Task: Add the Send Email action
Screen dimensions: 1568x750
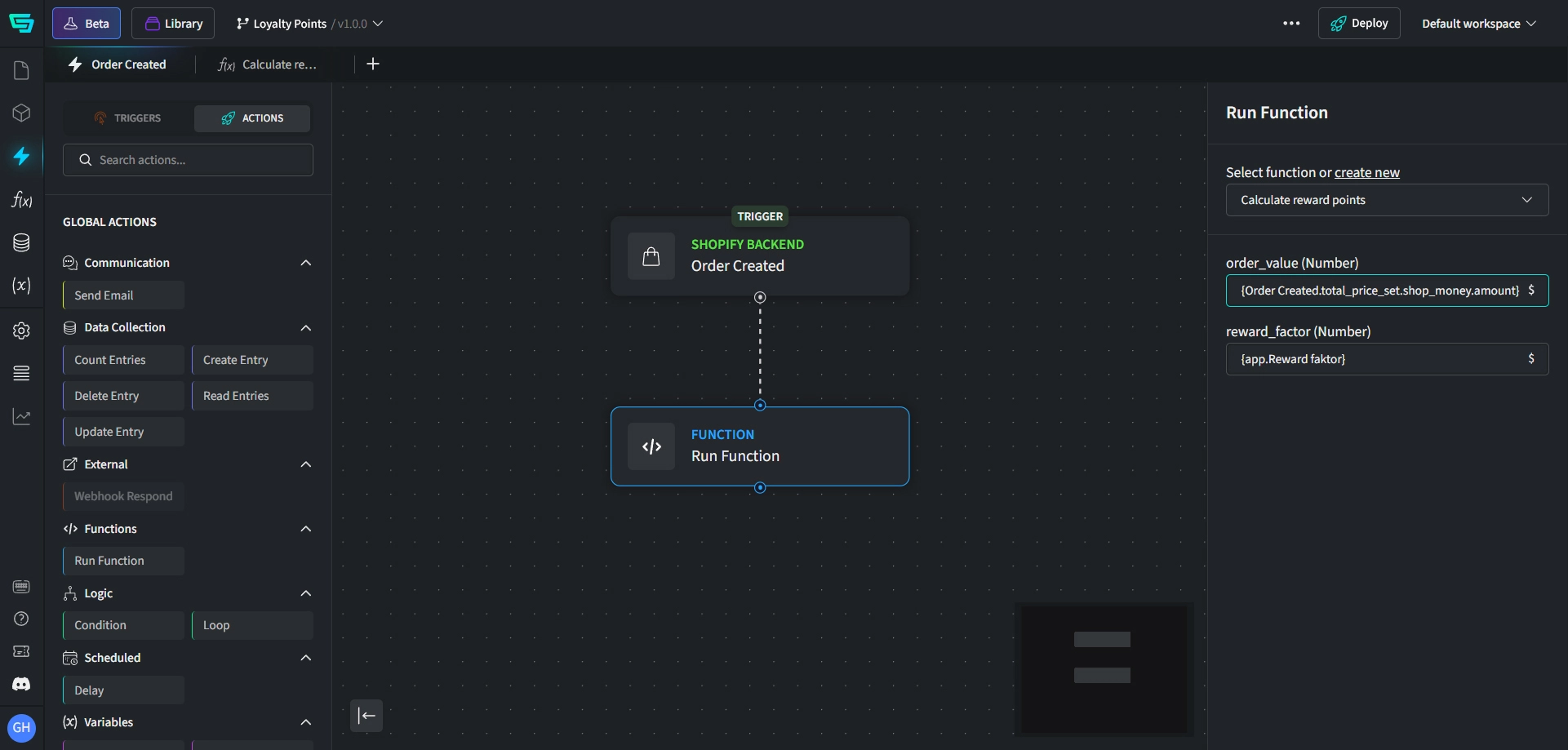Action: click(x=104, y=295)
